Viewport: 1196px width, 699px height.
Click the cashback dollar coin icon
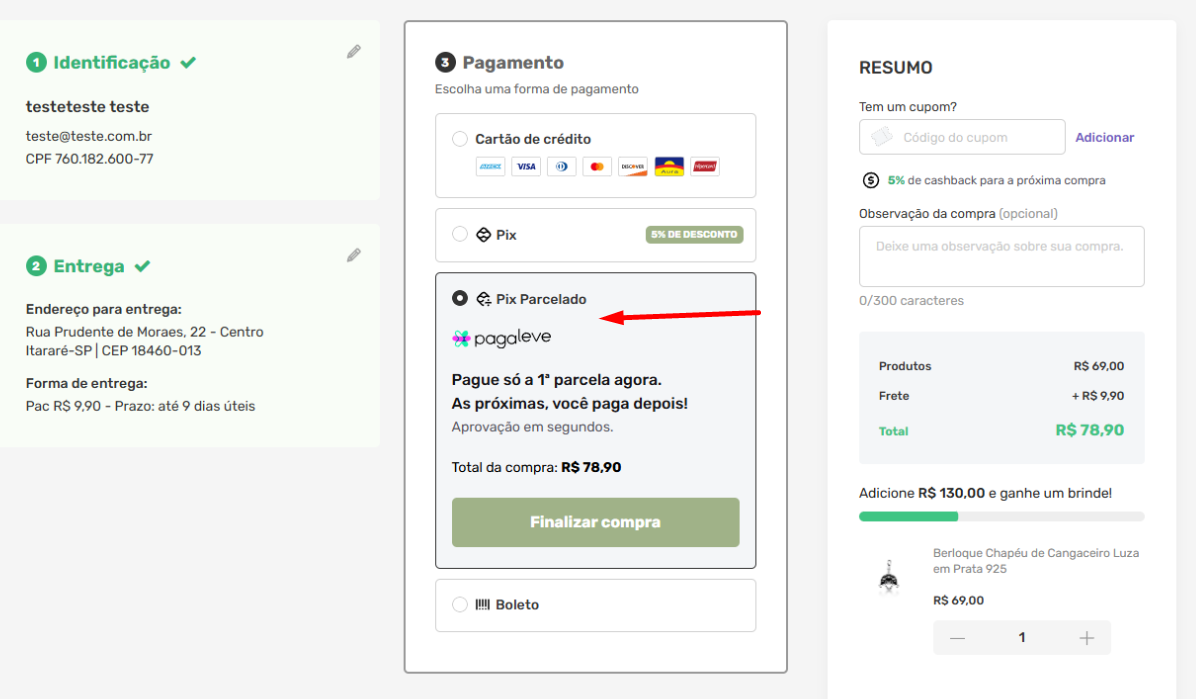point(871,181)
